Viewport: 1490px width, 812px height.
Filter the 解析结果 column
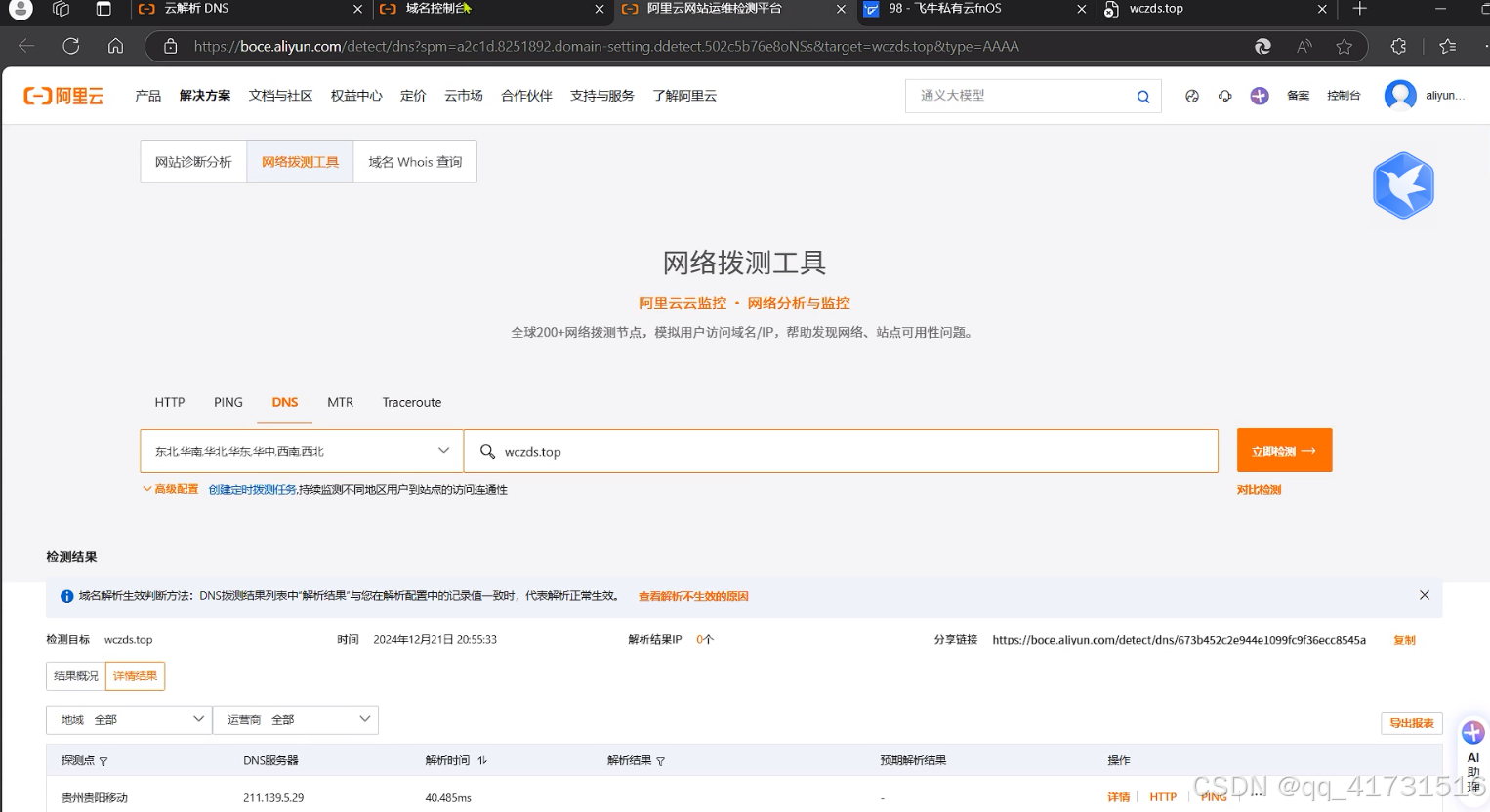point(660,761)
